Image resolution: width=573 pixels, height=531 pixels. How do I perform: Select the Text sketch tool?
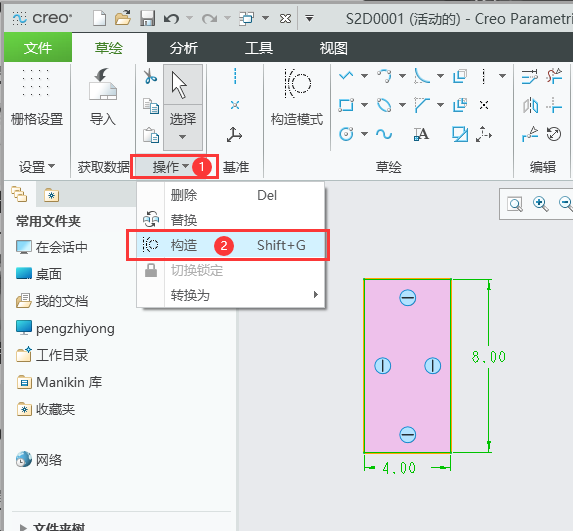(x=421, y=134)
